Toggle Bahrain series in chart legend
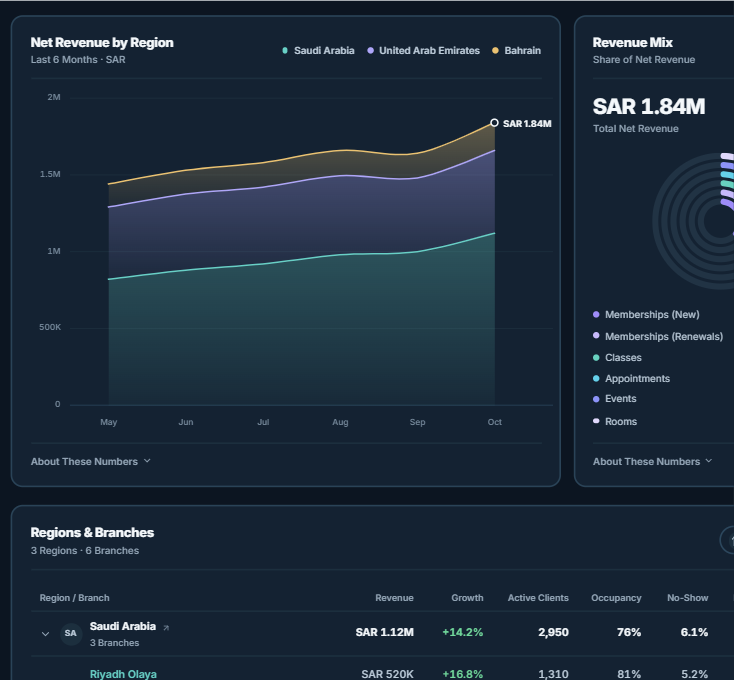 point(517,51)
